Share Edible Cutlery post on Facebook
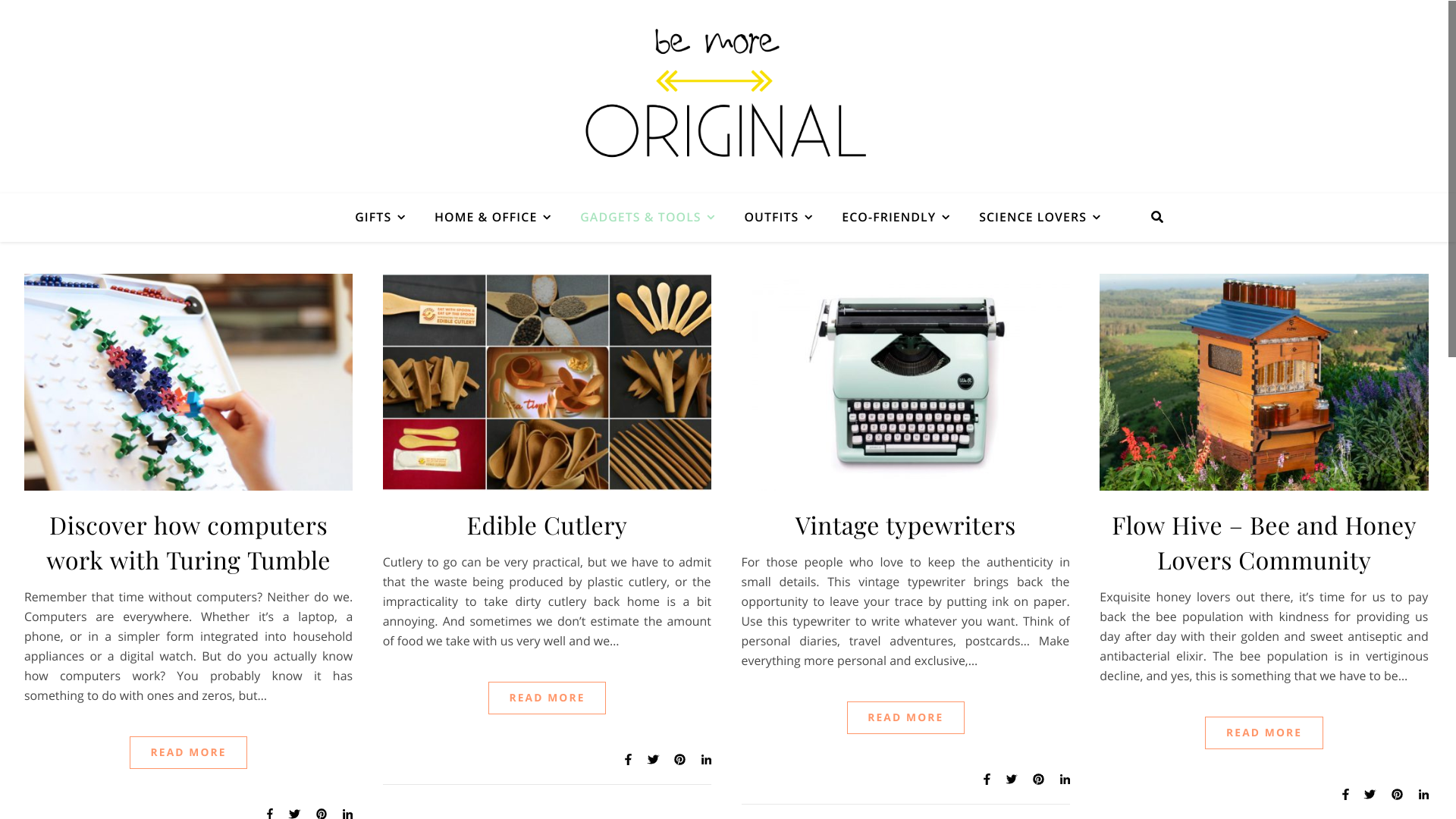This screenshot has height=819, width=1456. [628, 759]
